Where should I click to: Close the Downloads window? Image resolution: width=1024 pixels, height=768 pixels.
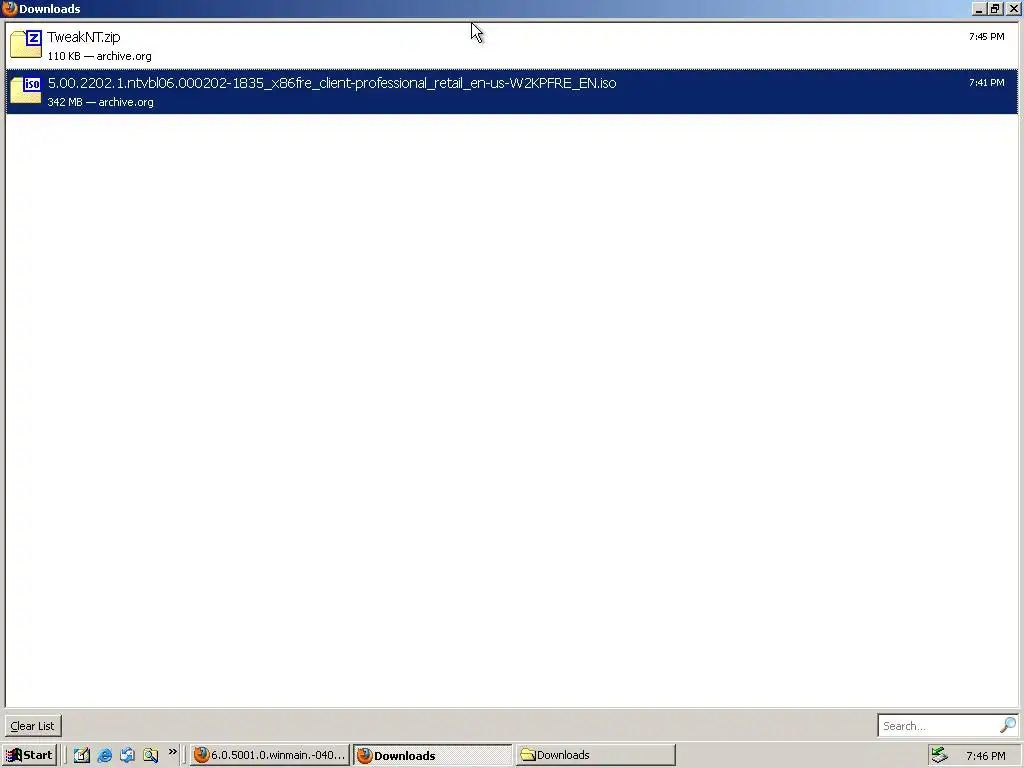click(x=1014, y=9)
